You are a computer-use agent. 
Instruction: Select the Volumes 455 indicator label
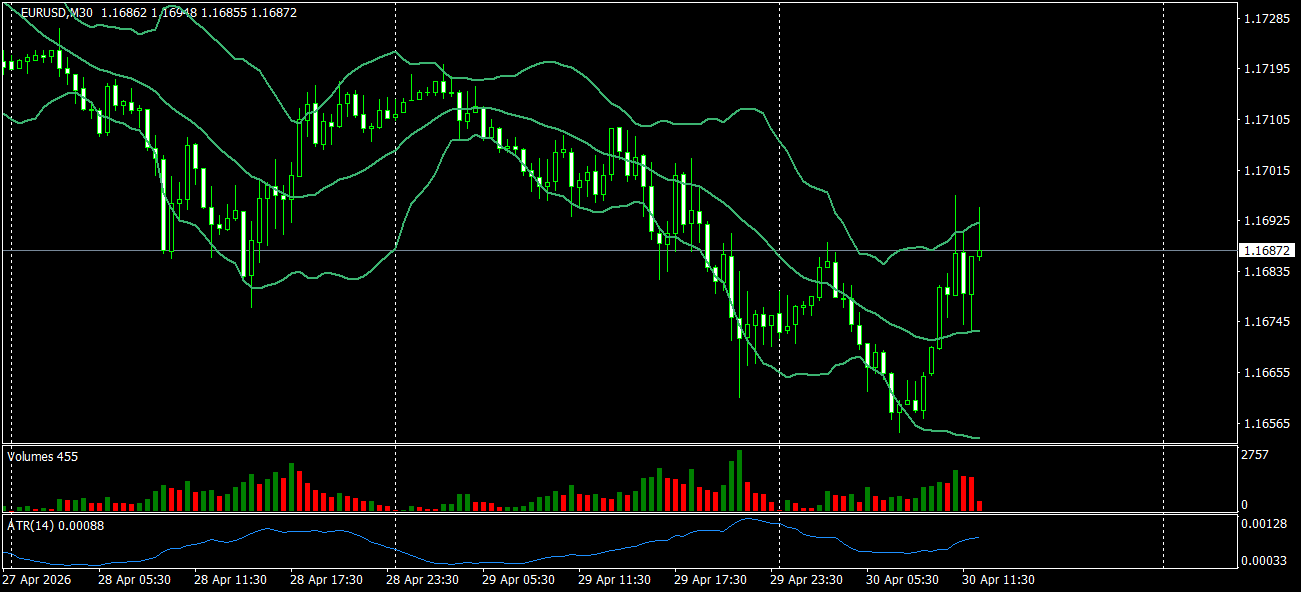coord(43,456)
